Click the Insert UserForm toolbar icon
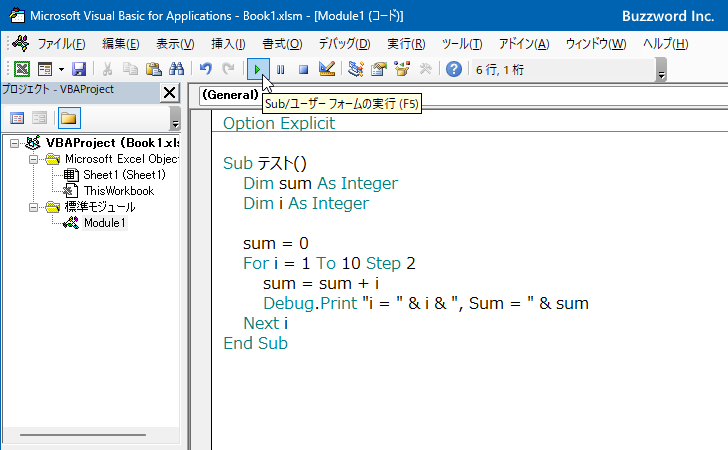 (45, 69)
